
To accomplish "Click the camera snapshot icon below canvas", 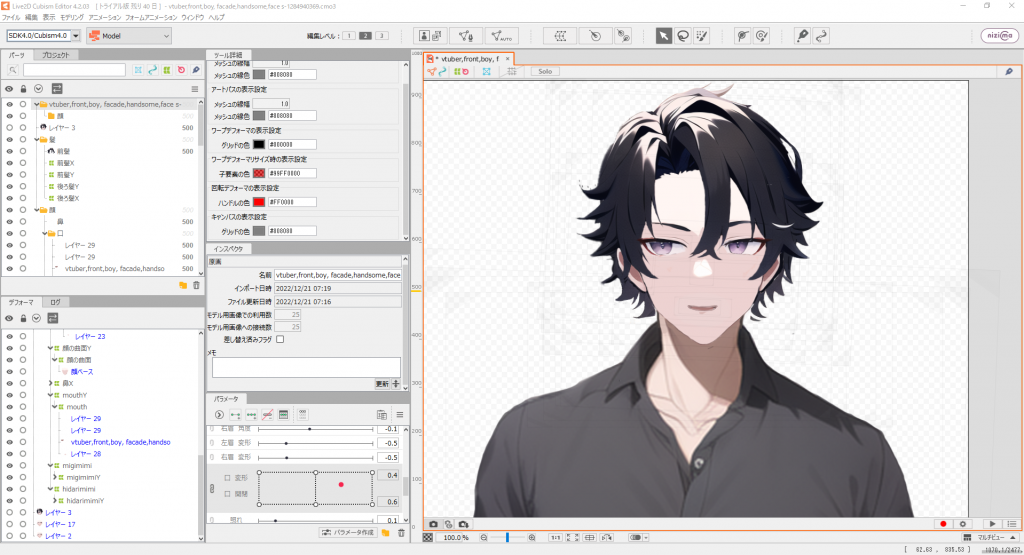I will tap(433, 524).
